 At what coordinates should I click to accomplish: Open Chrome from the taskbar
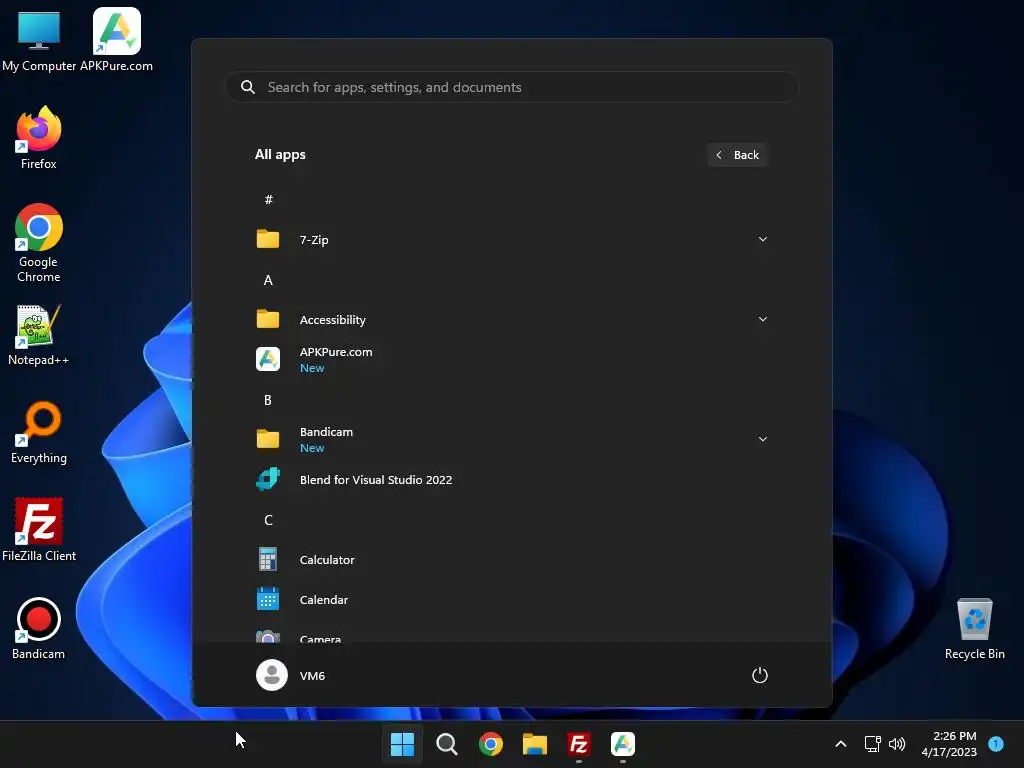(490, 744)
